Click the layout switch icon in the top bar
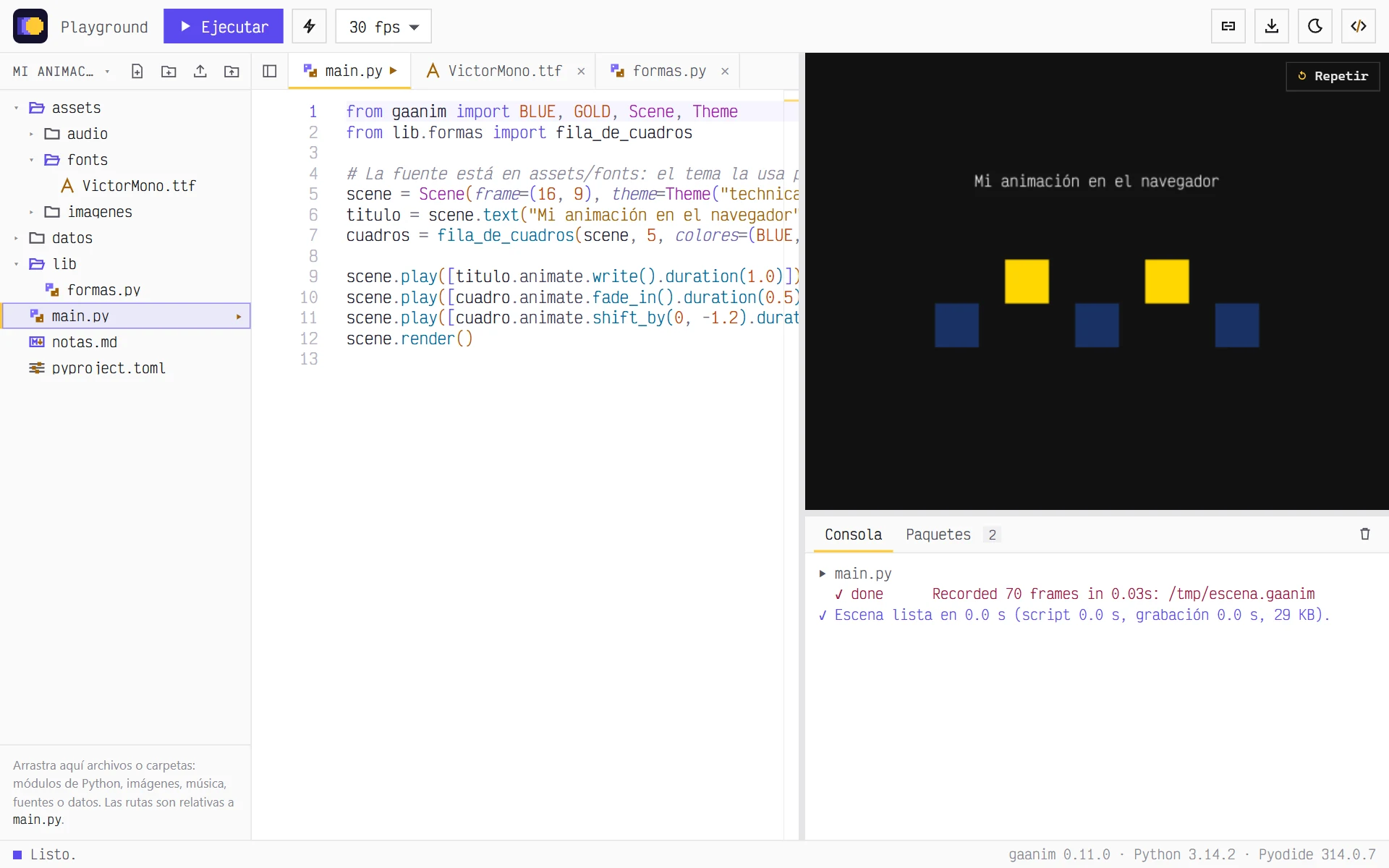The width and height of the screenshot is (1389, 868). (1228, 27)
